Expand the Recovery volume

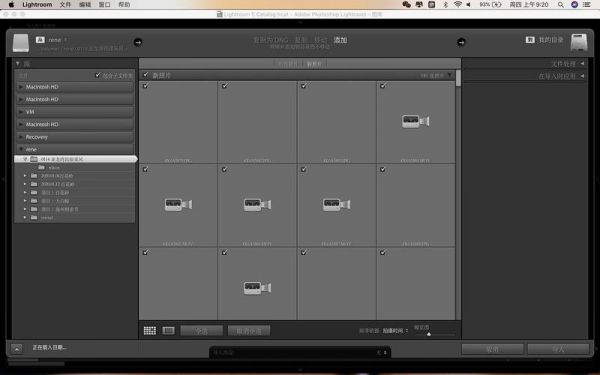point(21,137)
